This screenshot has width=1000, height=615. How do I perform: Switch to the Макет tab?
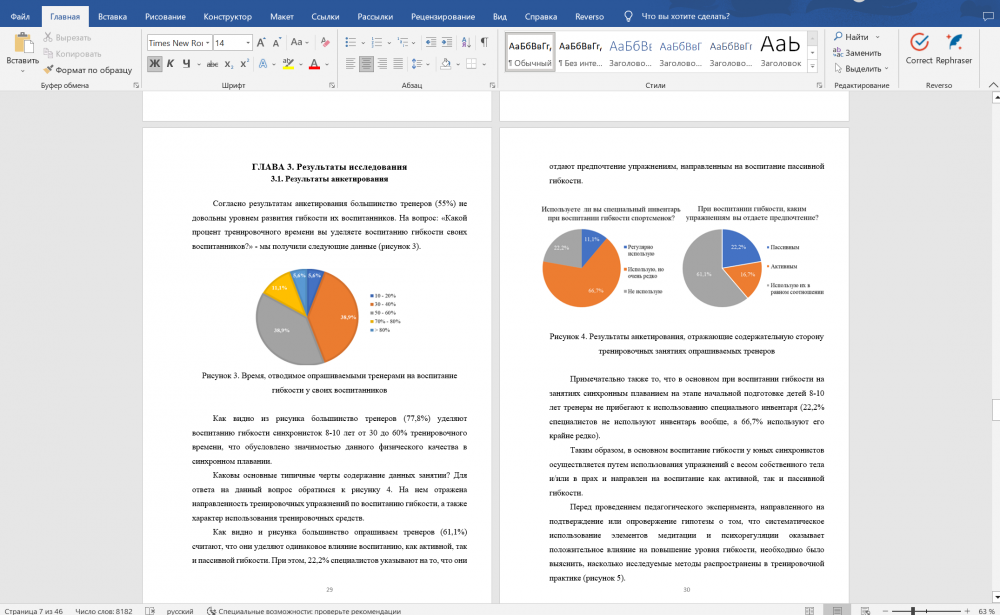click(281, 17)
